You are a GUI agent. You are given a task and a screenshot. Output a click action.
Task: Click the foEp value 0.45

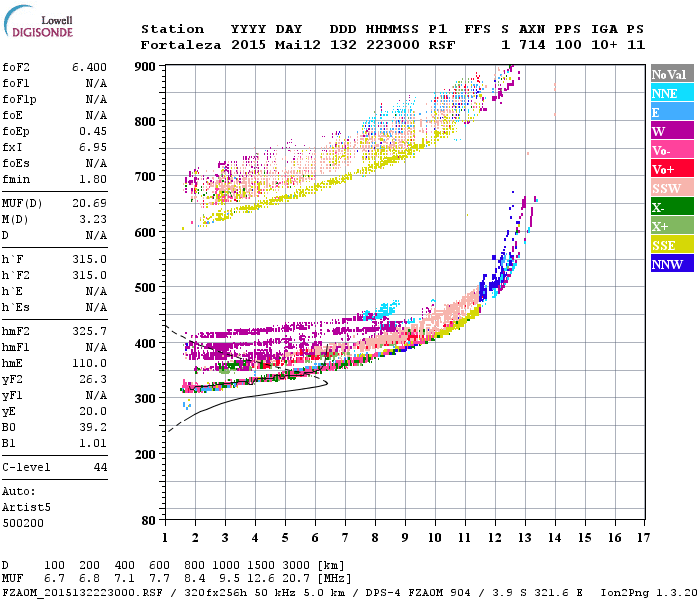click(x=93, y=131)
